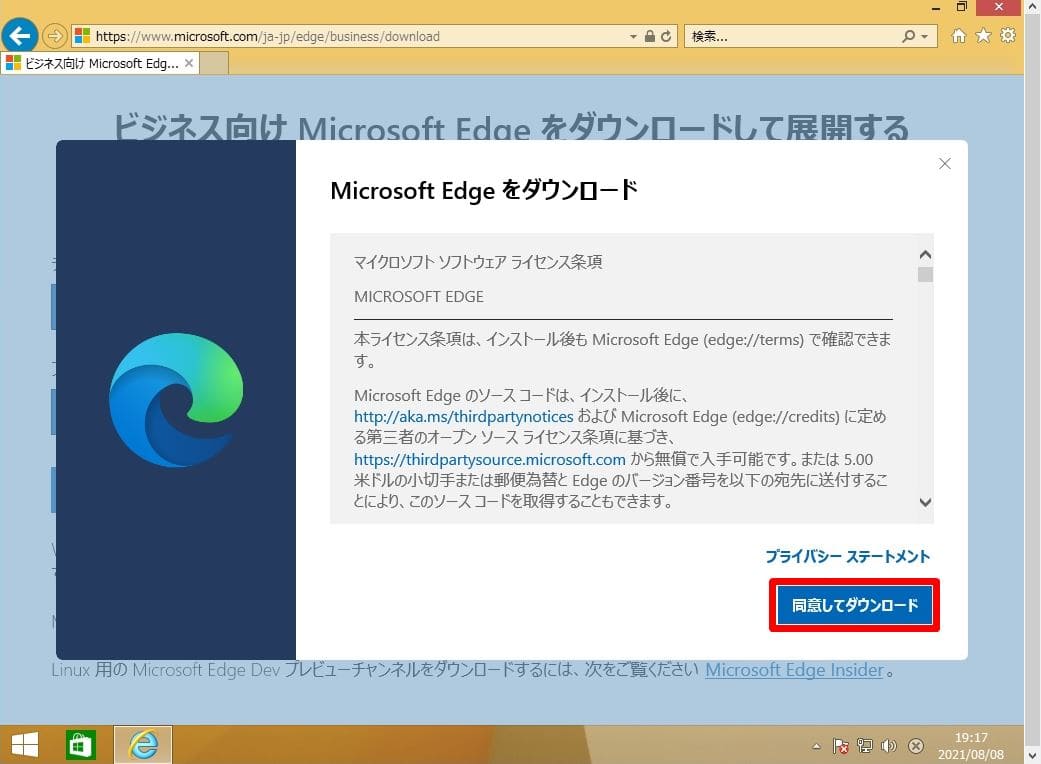Click the security lock icon in address bar
1041x764 pixels.
pyautogui.click(x=650, y=37)
